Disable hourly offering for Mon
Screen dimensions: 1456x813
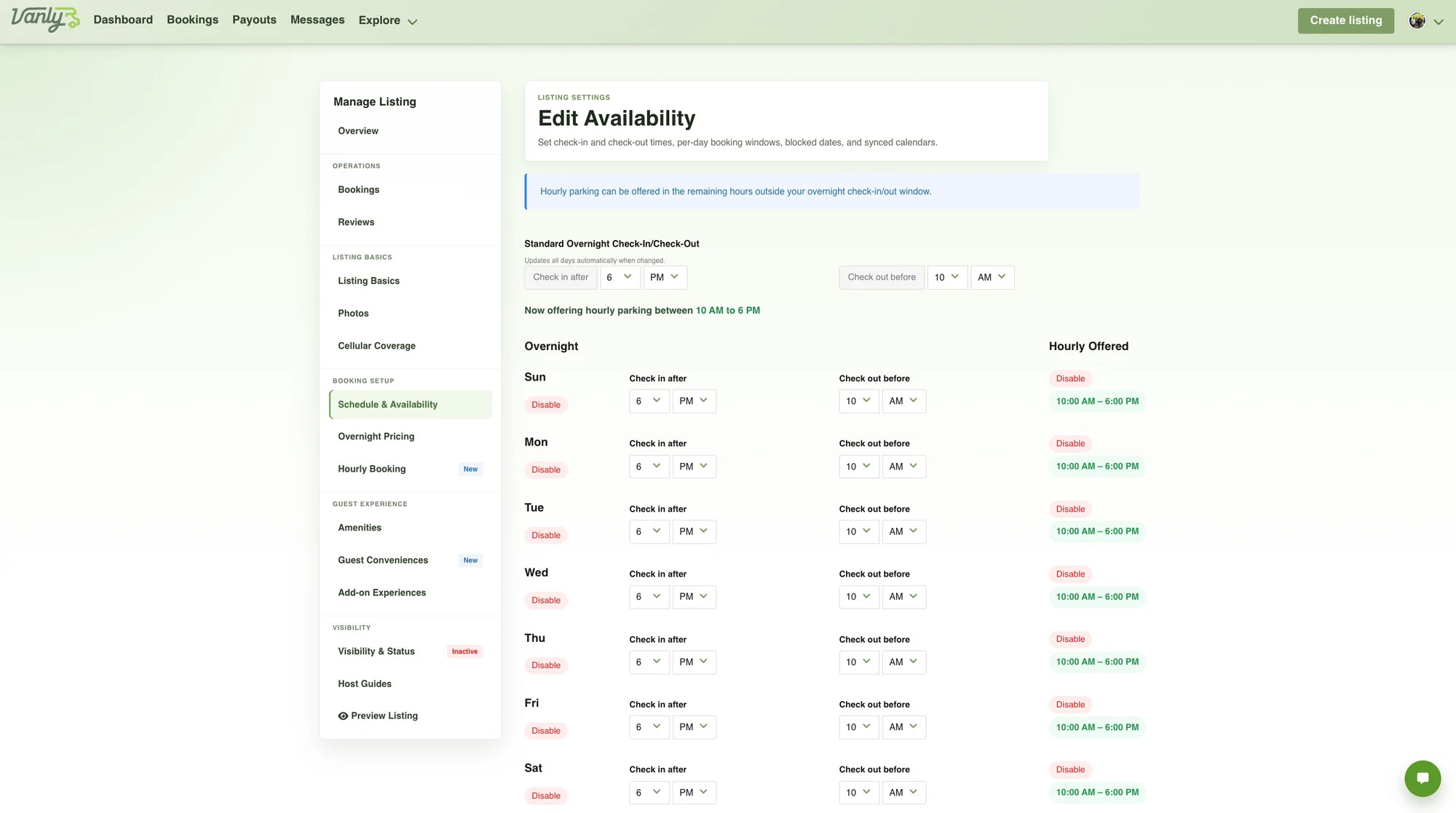(x=1070, y=443)
